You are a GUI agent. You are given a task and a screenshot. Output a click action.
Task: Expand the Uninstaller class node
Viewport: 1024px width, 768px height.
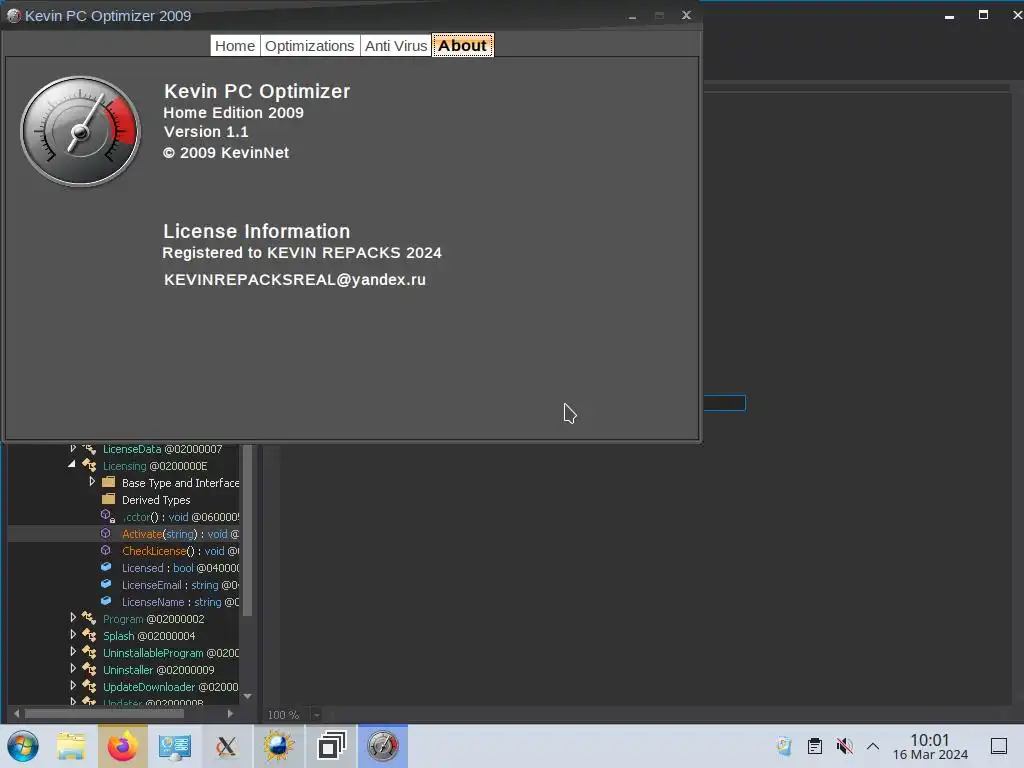tap(73, 669)
